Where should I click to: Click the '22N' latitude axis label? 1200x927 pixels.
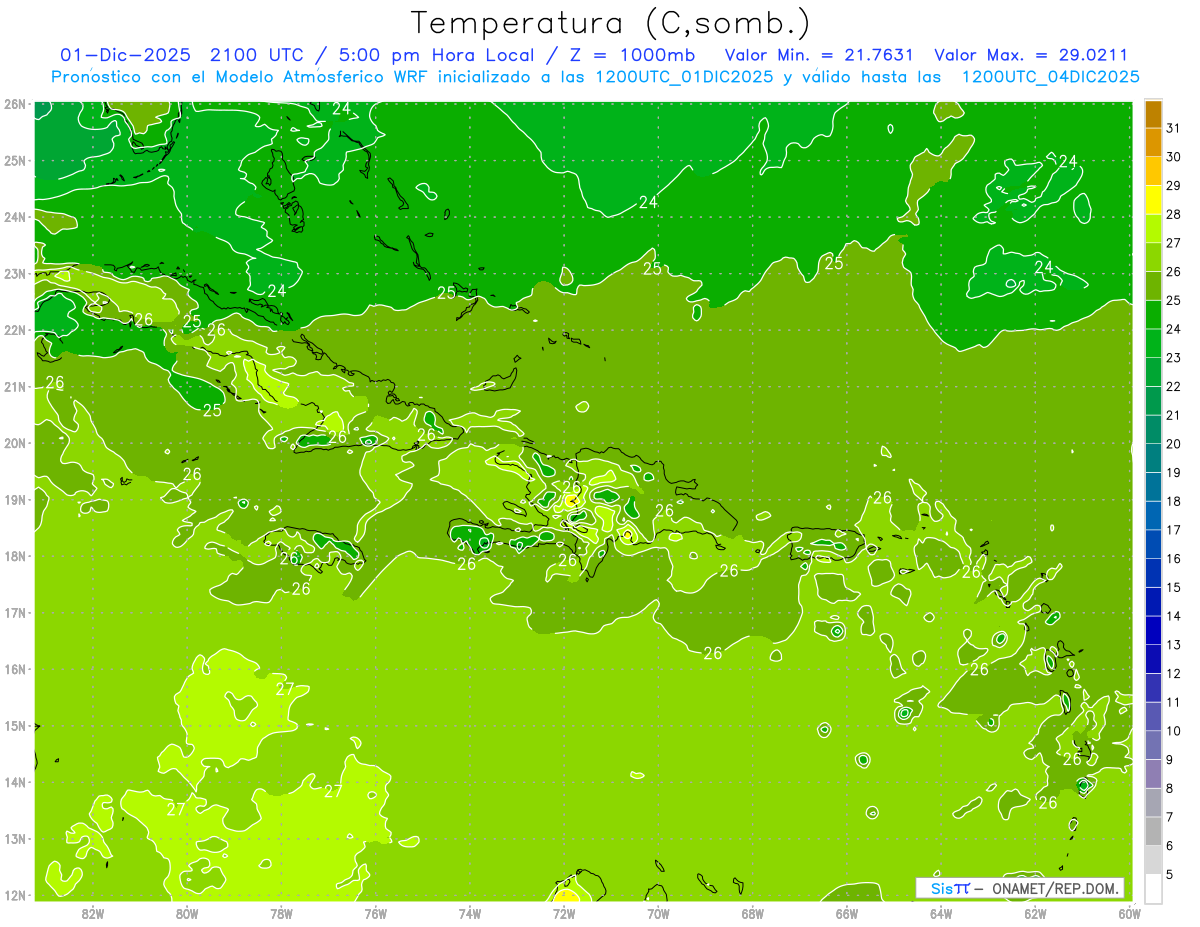[x=14, y=330]
